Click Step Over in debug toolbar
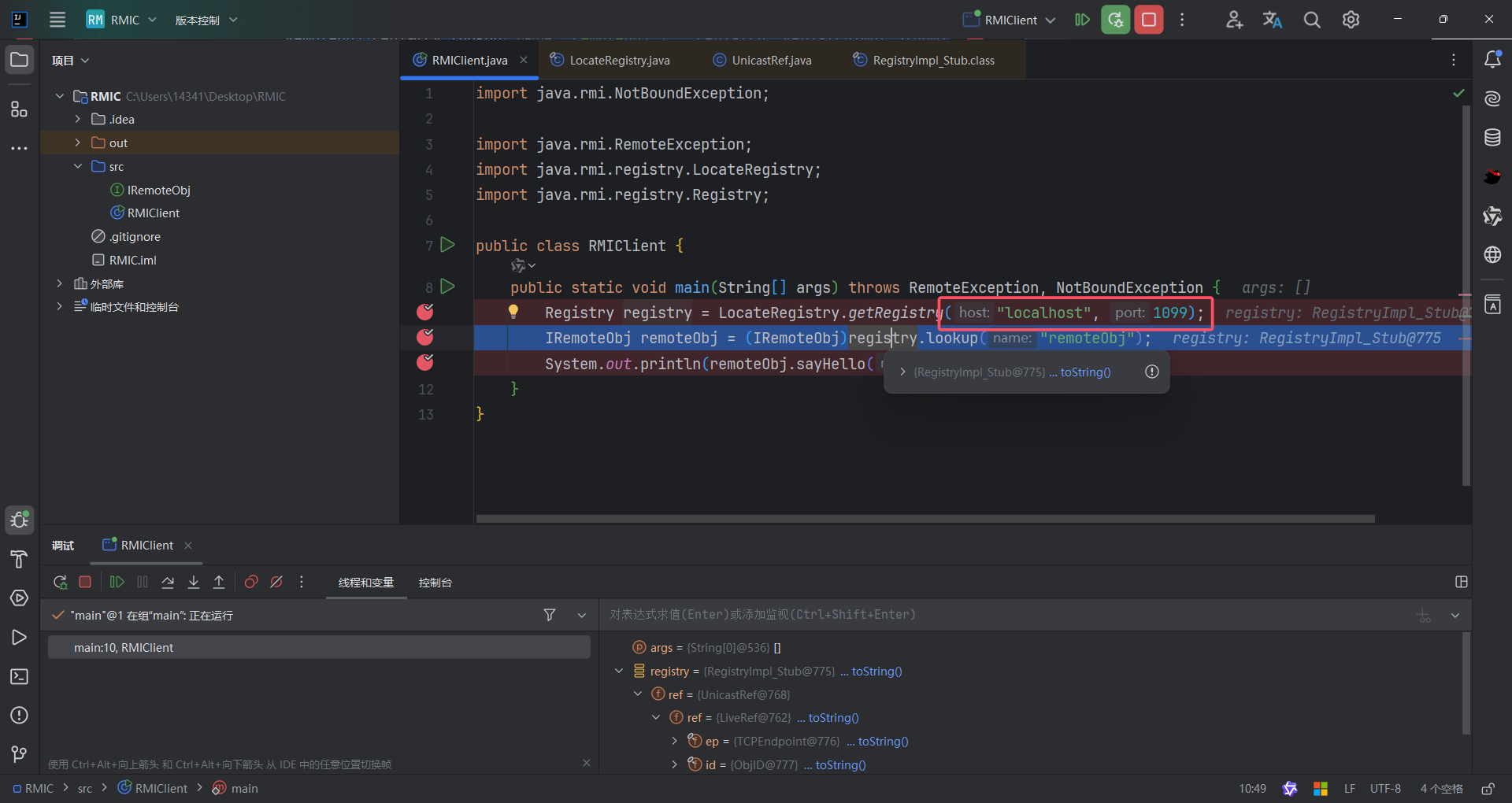1512x803 pixels. 168,582
